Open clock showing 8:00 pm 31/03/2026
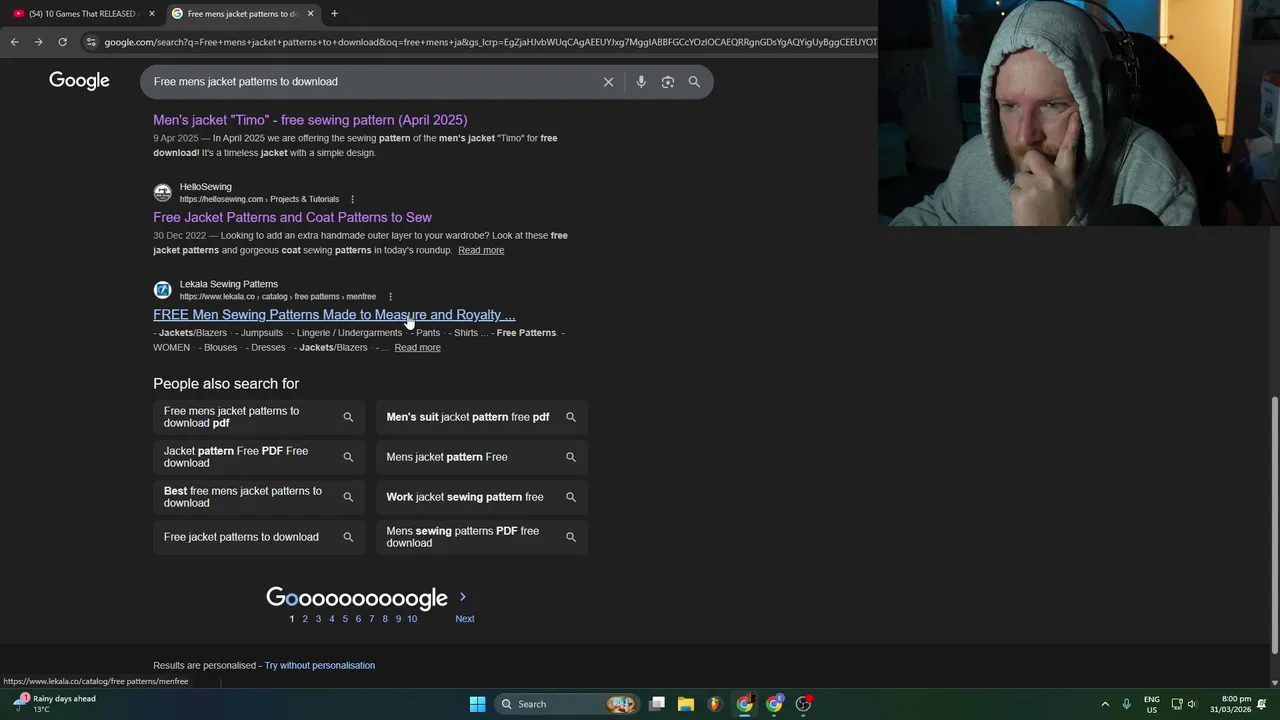Screen dimensions: 1280x720 [1230, 704]
